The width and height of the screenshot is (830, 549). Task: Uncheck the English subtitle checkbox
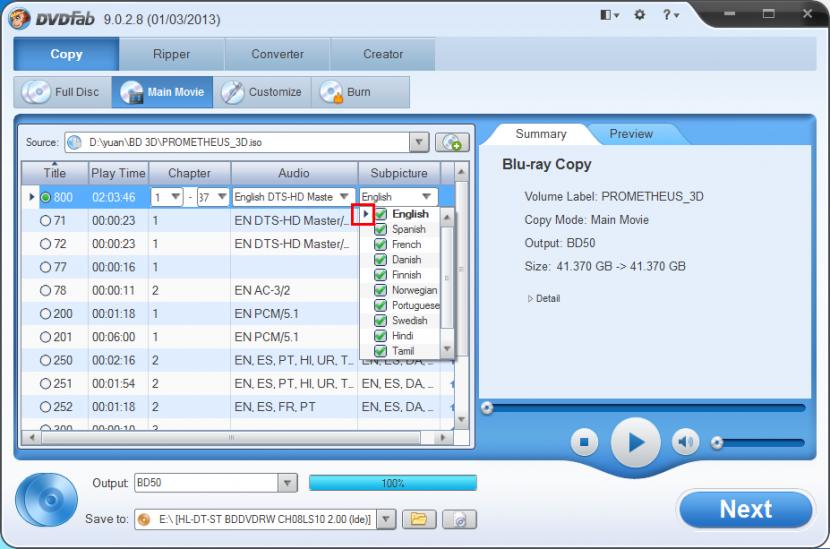coord(381,214)
